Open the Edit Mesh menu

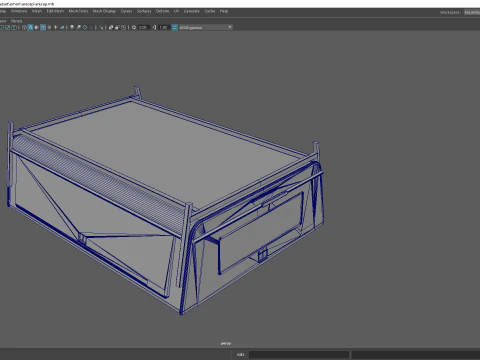(x=55, y=11)
